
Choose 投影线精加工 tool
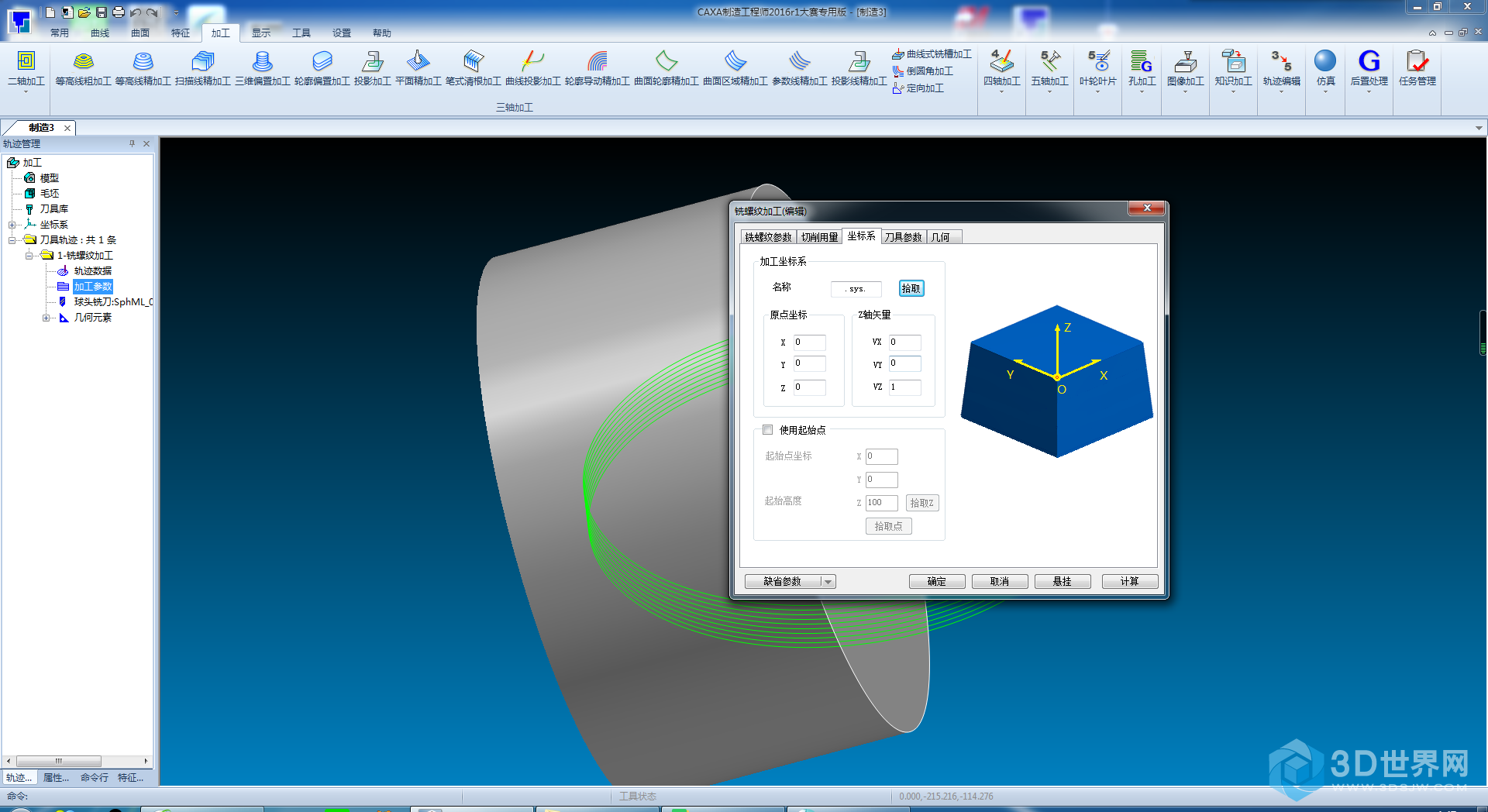tap(859, 68)
